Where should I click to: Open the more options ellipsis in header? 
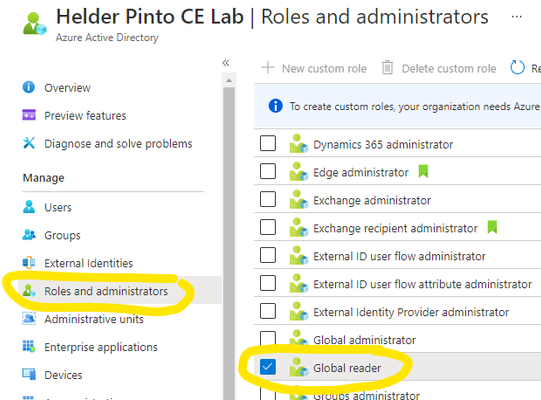(517, 17)
